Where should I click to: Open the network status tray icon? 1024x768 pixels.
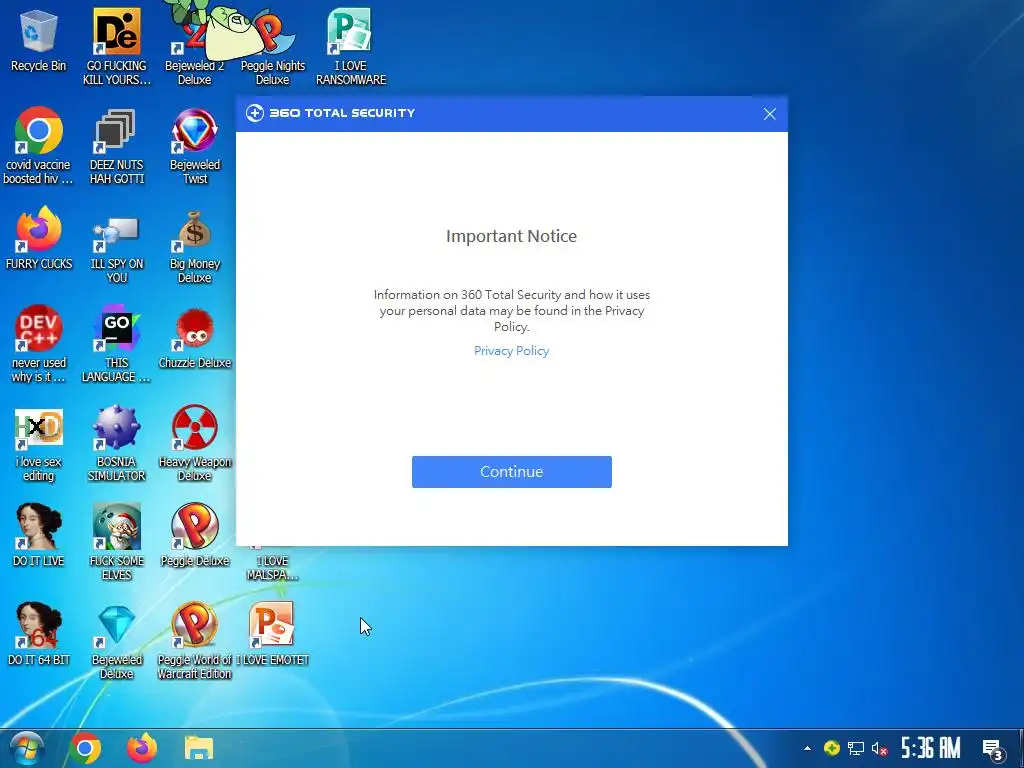856,748
